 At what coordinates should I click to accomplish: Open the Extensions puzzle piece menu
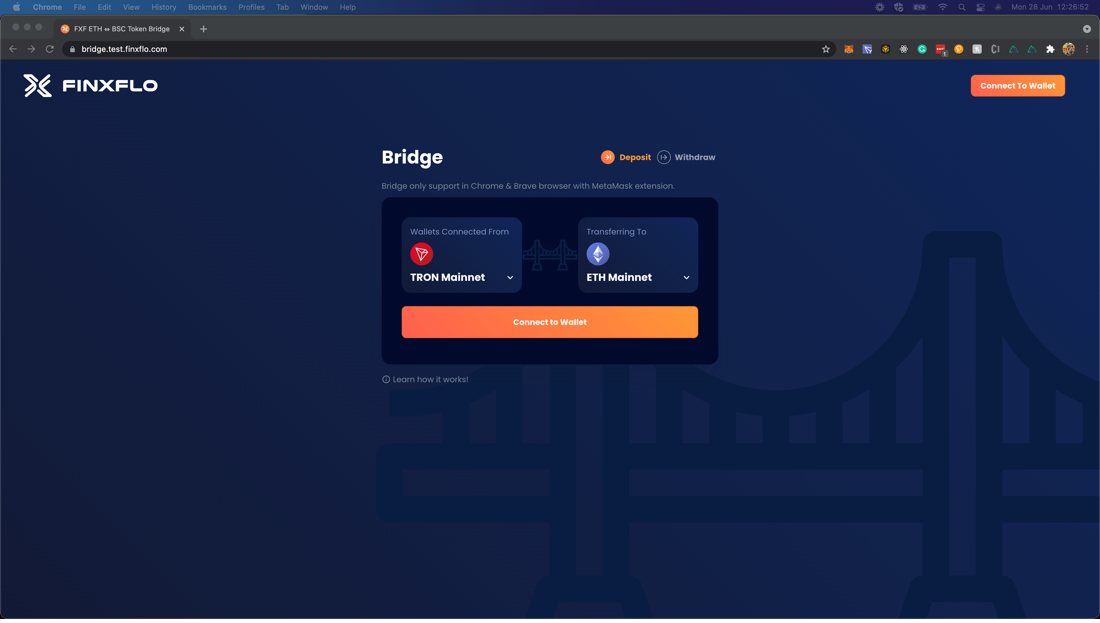1050,49
